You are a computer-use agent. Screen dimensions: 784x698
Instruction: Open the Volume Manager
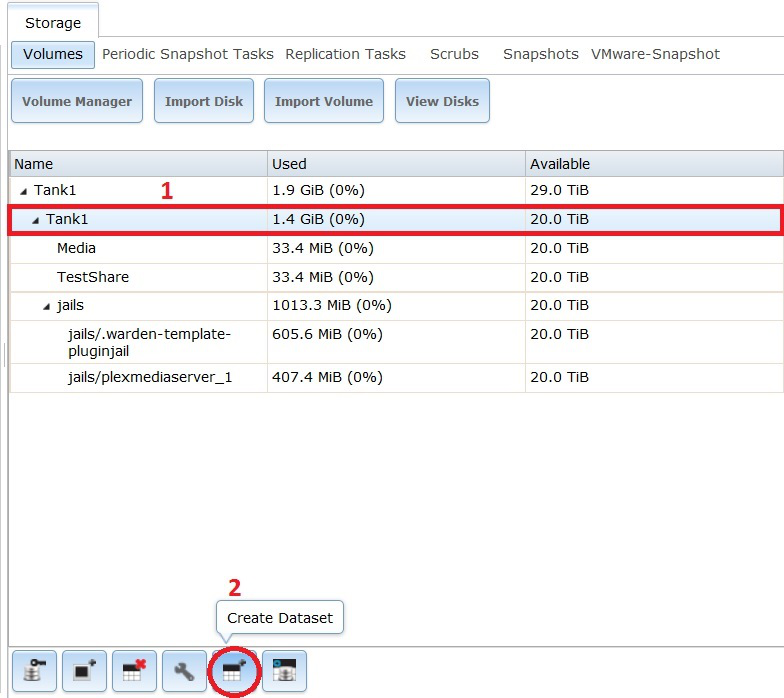pos(77,101)
